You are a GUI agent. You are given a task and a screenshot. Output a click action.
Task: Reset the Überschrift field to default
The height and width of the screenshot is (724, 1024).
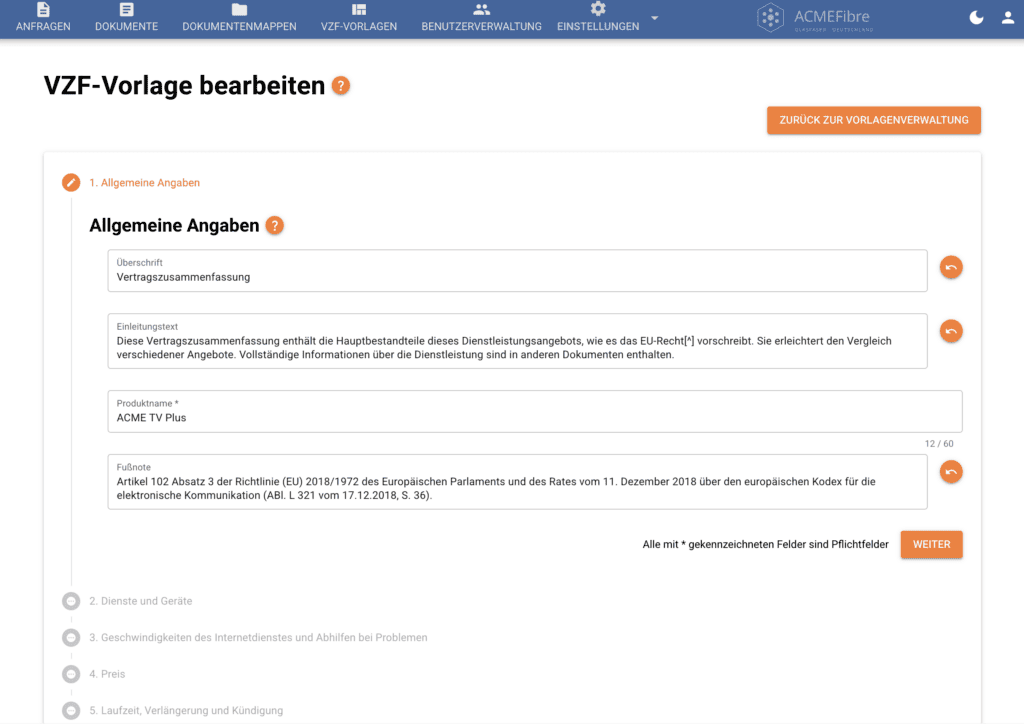tap(951, 268)
